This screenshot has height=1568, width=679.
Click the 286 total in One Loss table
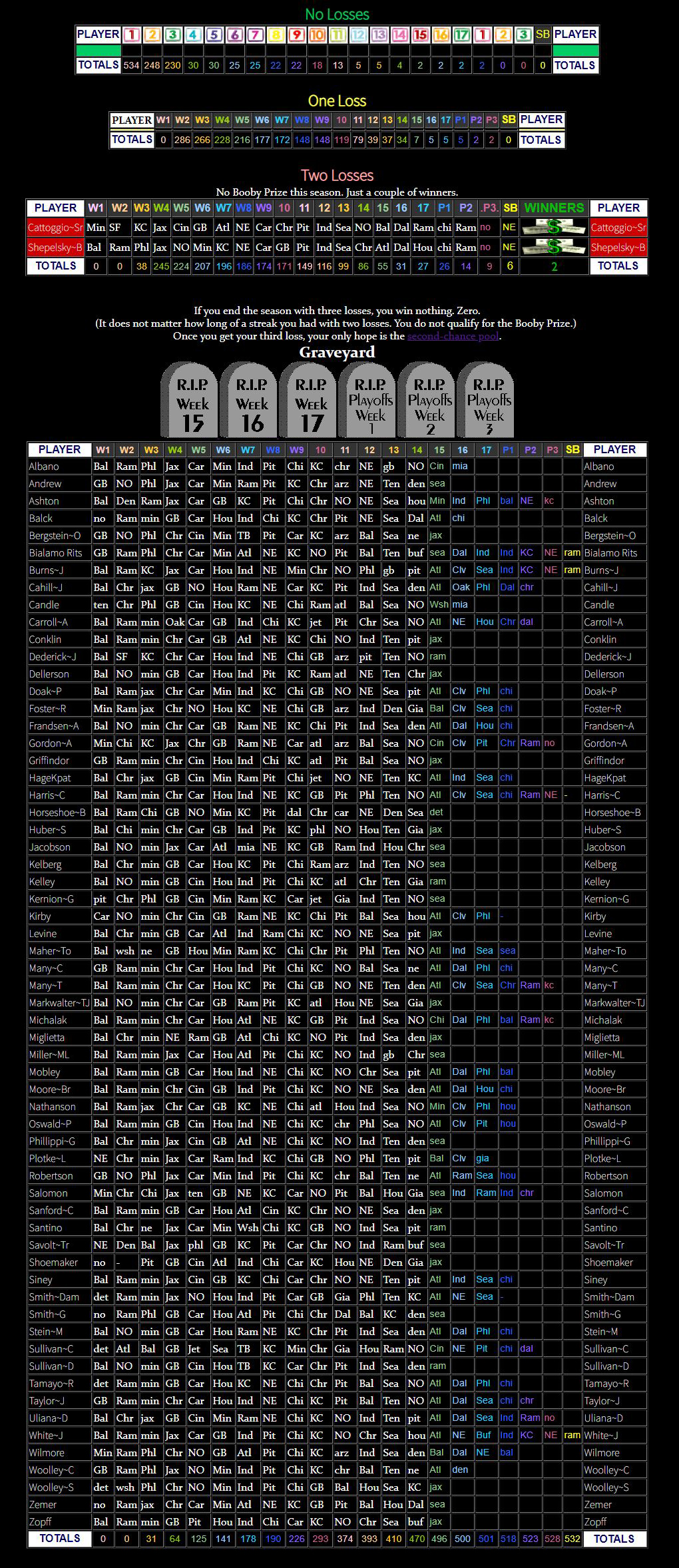coord(182,140)
